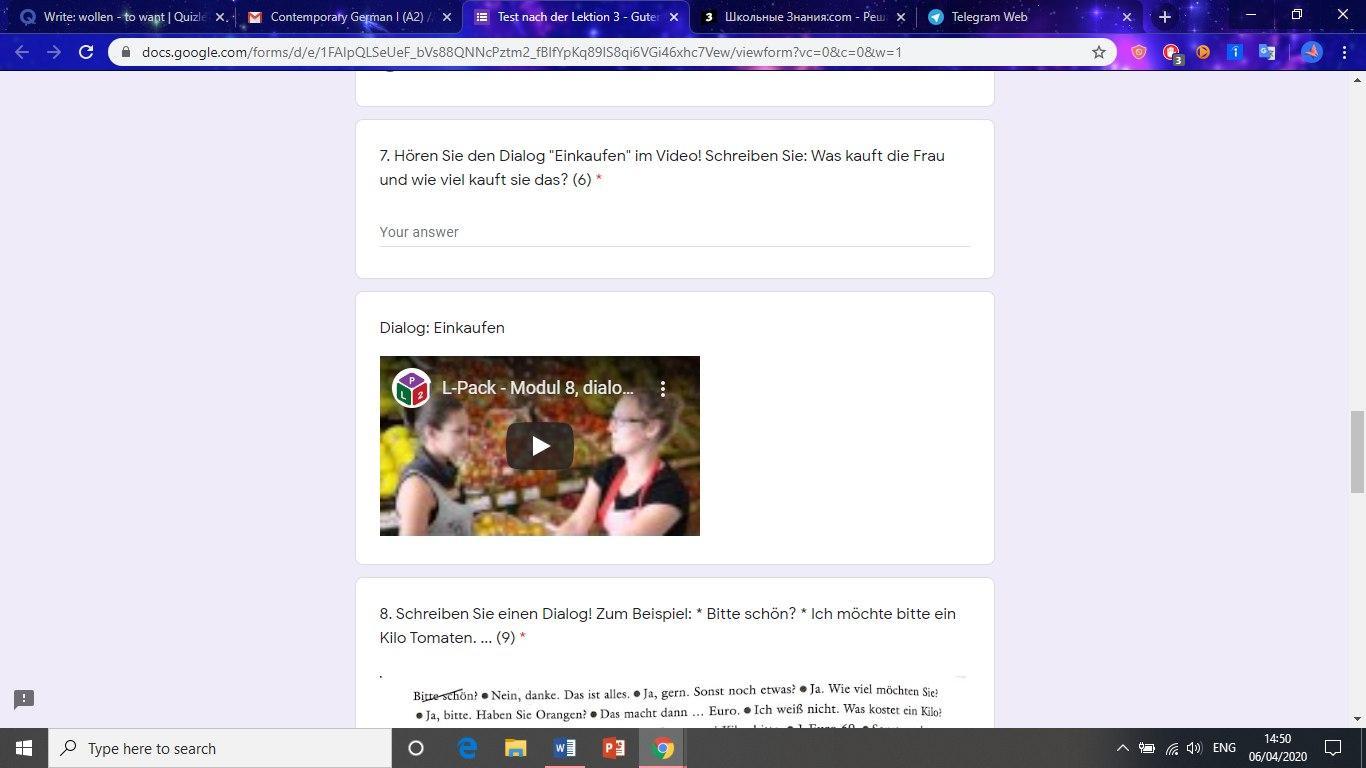View site security info via the lock icon
Image resolution: width=1366 pixels, height=768 pixels.
click(x=126, y=52)
